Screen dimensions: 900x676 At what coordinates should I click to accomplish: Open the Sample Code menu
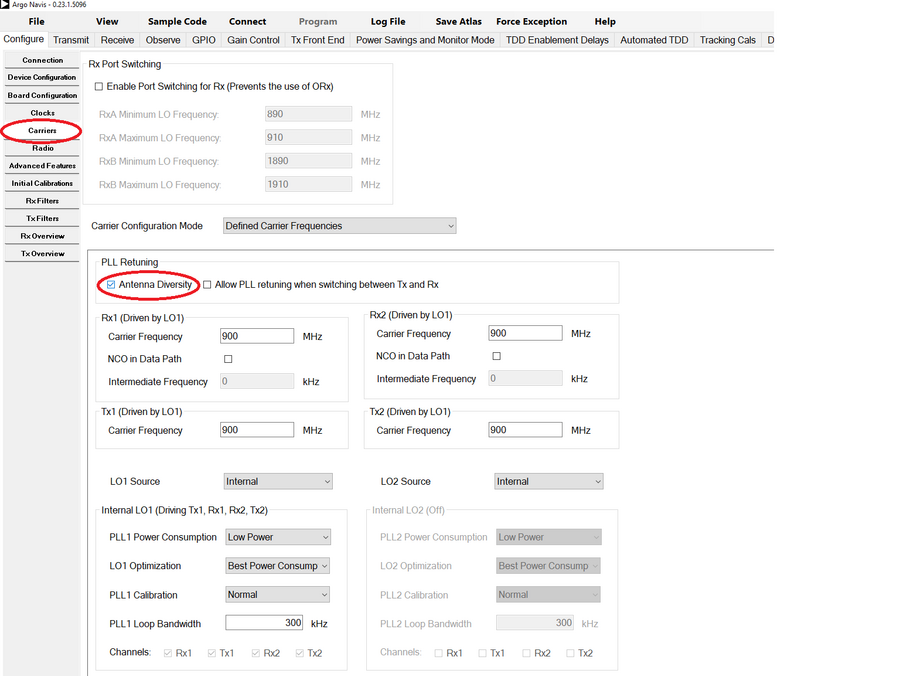point(177,21)
